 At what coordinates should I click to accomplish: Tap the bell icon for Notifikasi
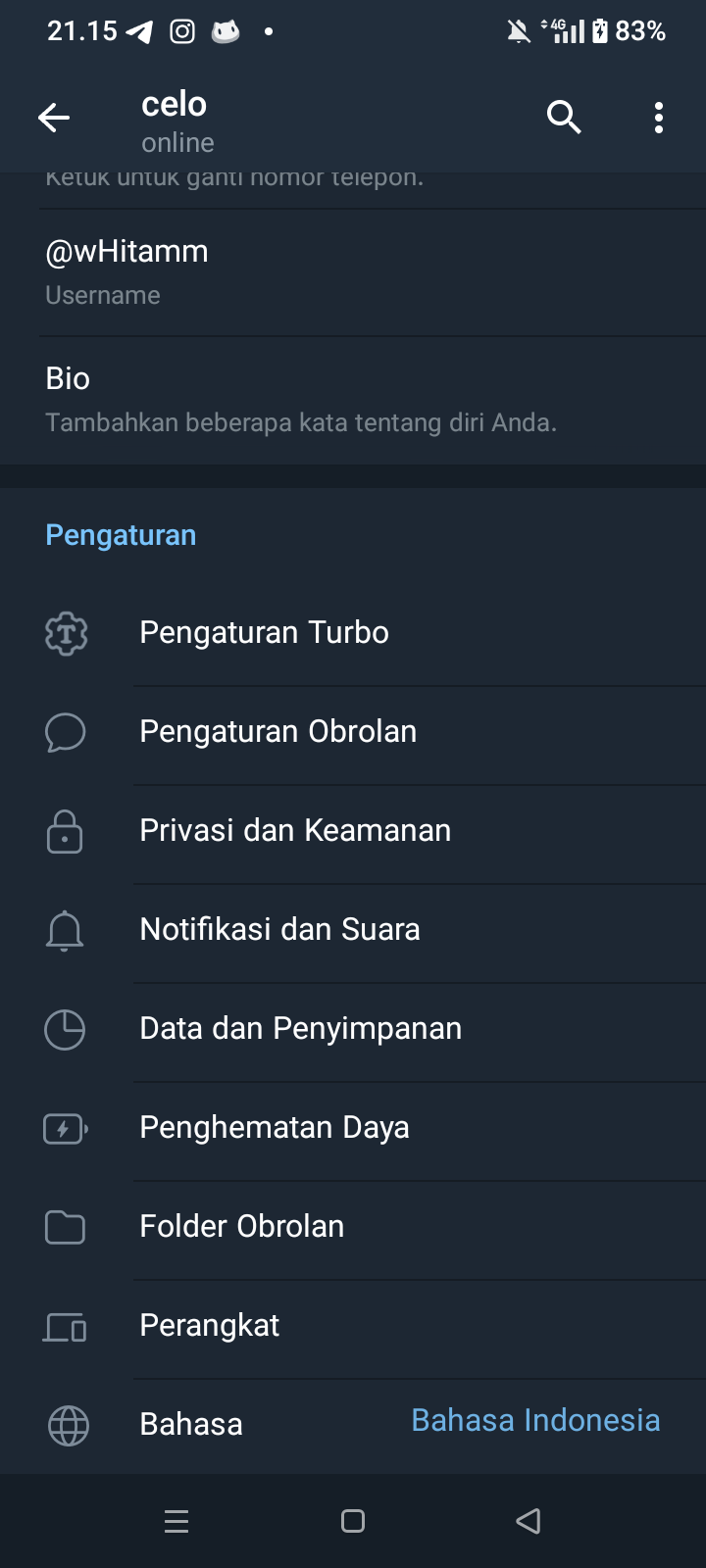66,930
